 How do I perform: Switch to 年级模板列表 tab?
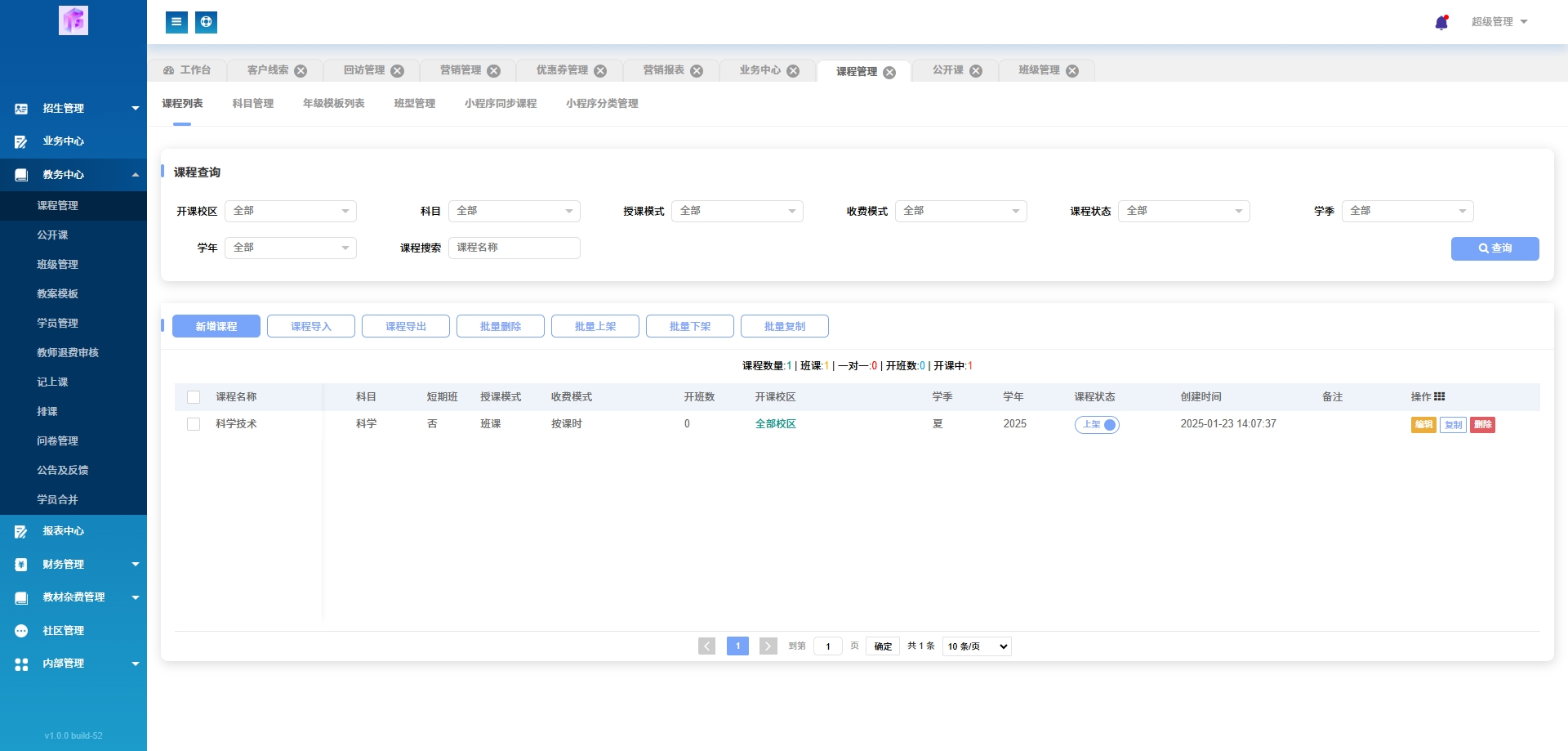click(x=334, y=104)
